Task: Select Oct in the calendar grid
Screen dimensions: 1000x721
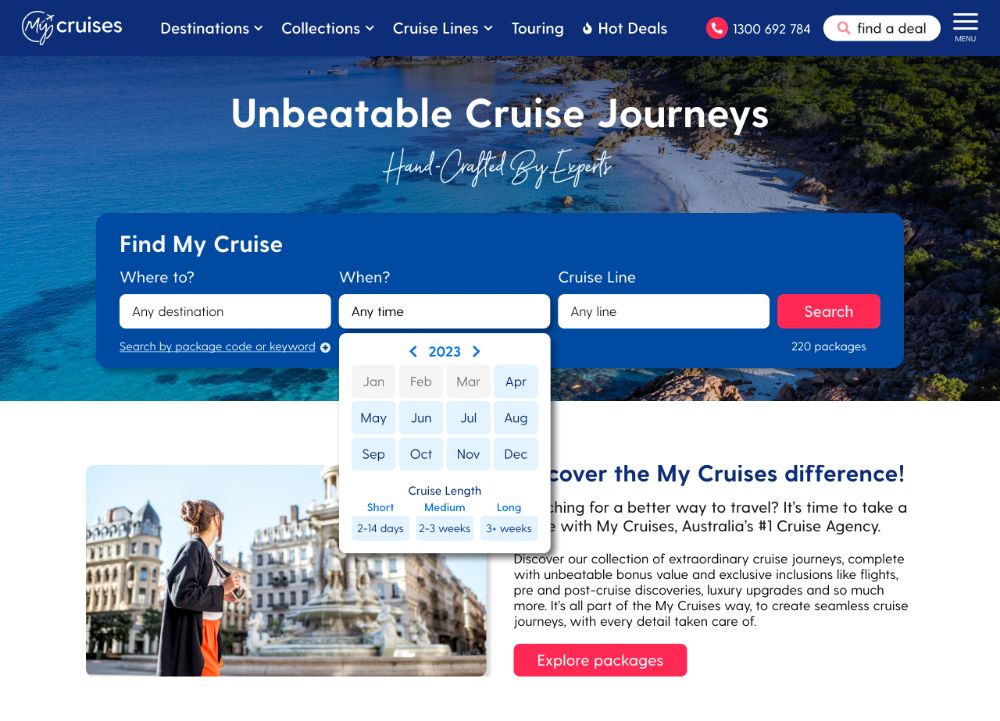Action: click(421, 454)
